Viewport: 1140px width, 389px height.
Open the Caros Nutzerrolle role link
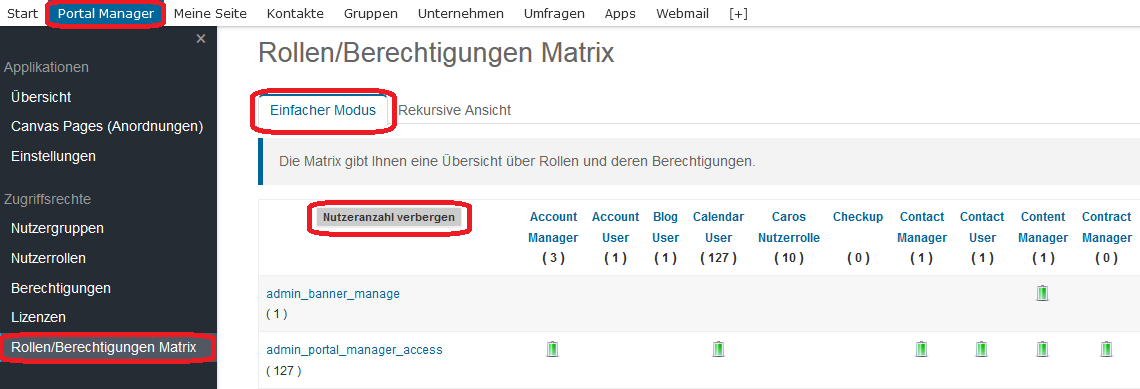click(x=789, y=227)
